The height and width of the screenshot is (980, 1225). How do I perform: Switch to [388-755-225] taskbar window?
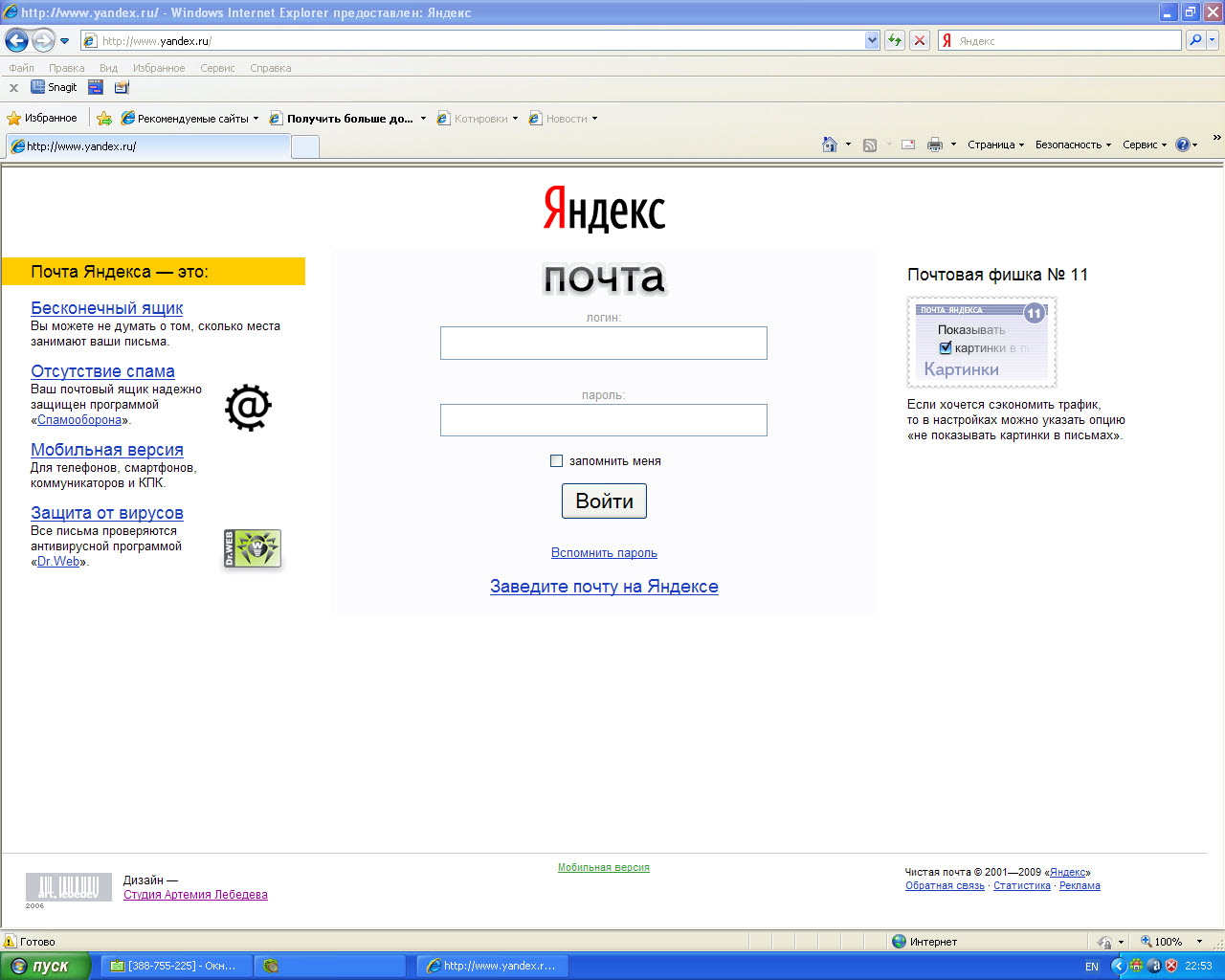(176, 966)
